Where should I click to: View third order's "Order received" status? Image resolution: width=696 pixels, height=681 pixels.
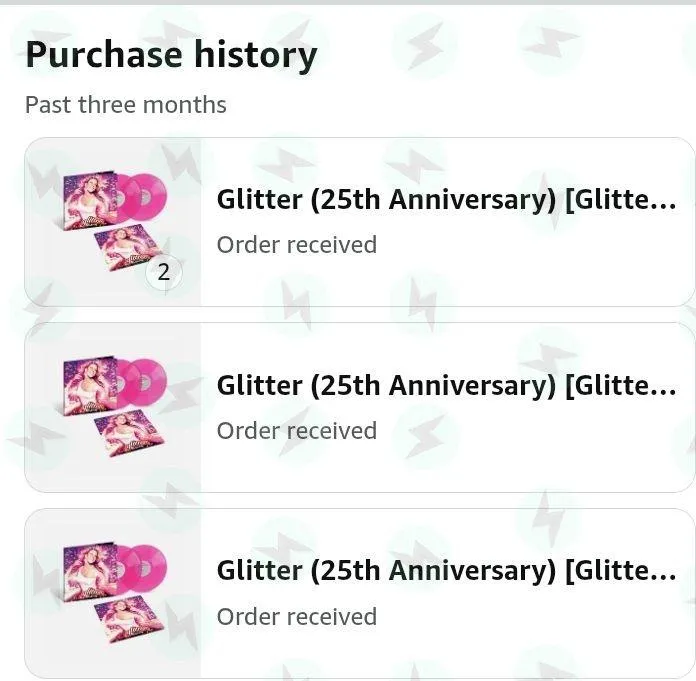coord(297,617)
